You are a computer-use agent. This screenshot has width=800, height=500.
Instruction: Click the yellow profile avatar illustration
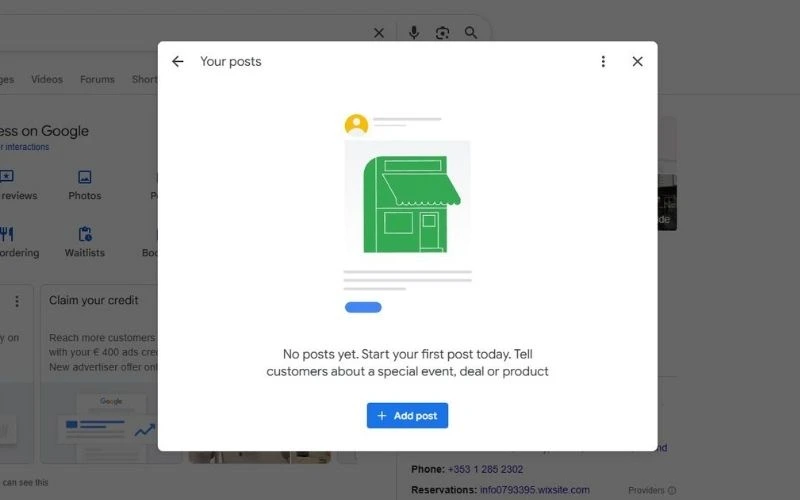click(x=356, y=124)
